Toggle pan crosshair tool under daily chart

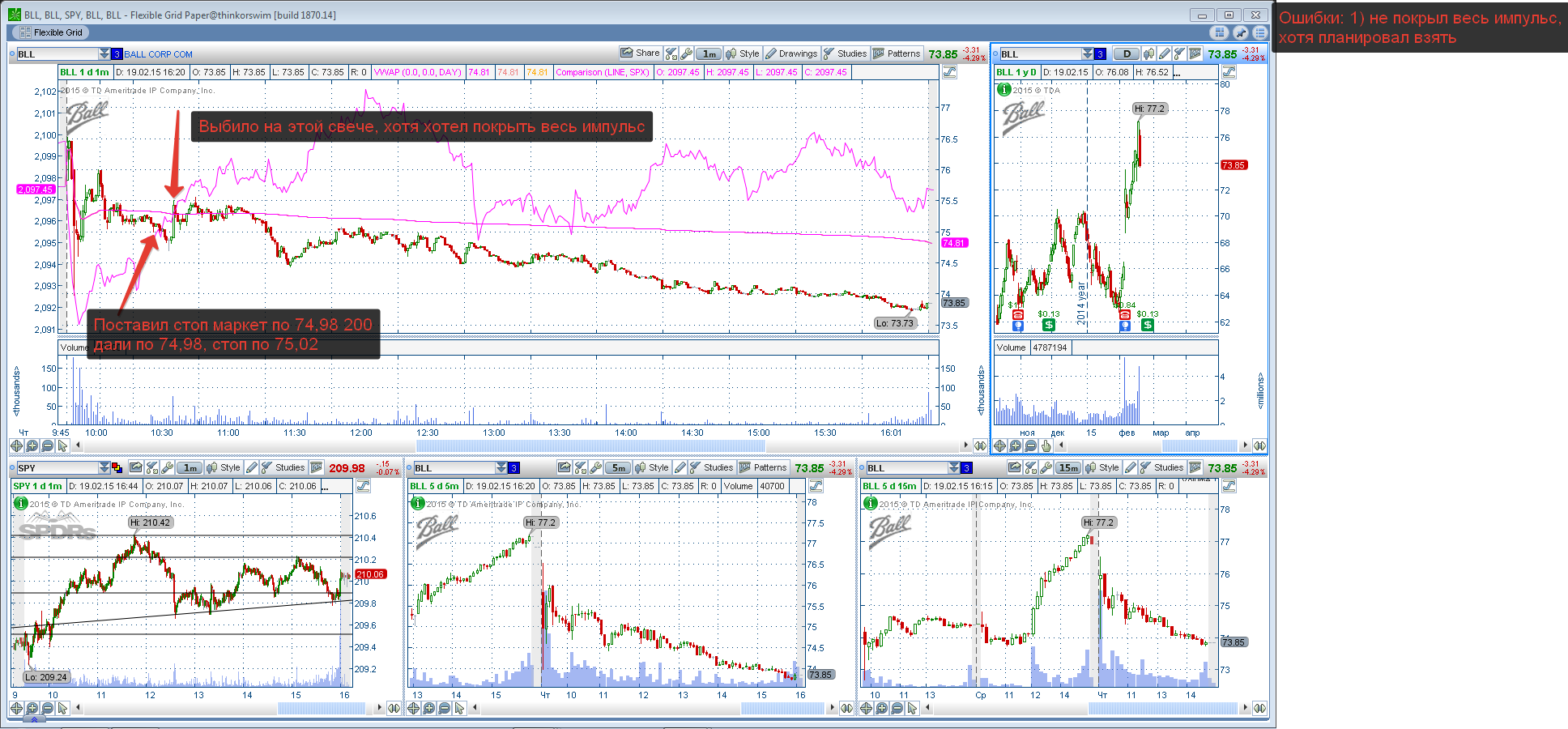[999, 446]
